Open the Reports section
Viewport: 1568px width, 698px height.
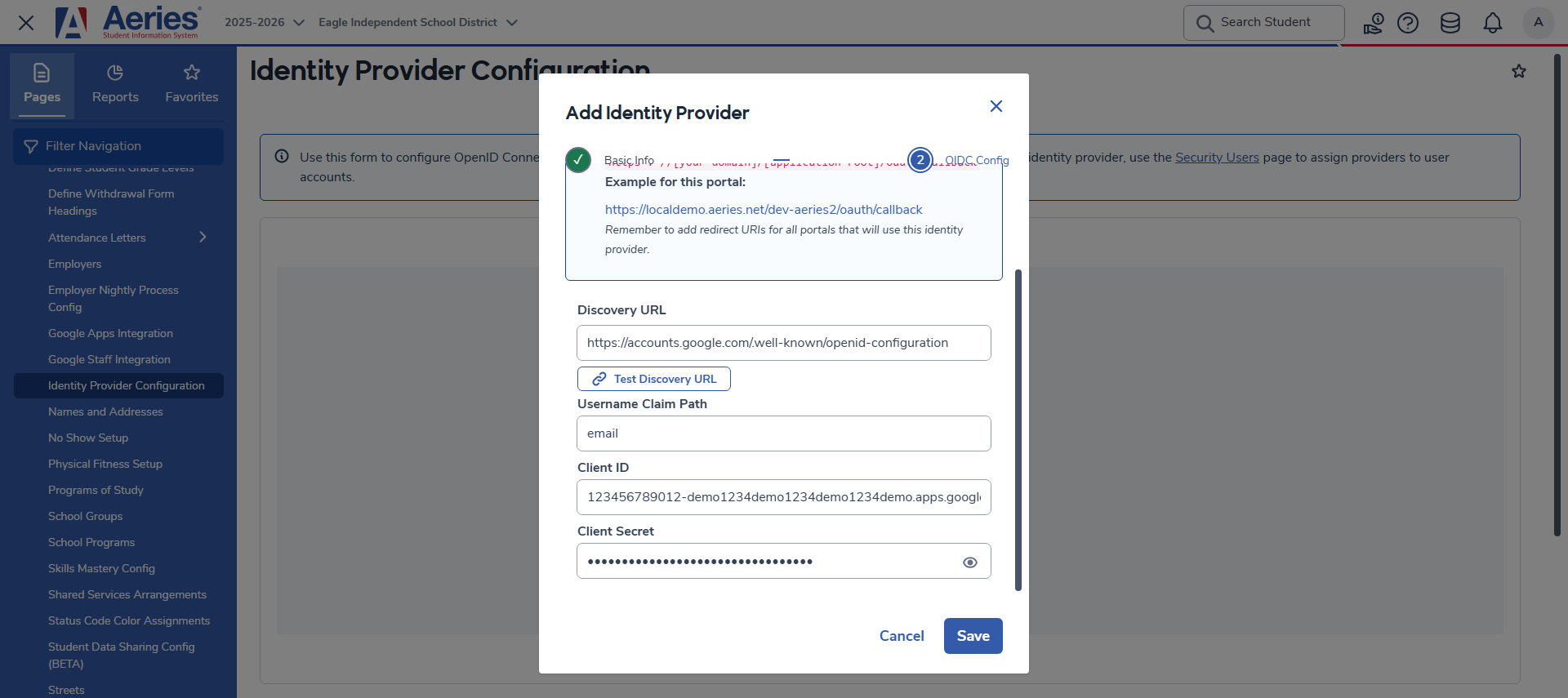point(114,84)
